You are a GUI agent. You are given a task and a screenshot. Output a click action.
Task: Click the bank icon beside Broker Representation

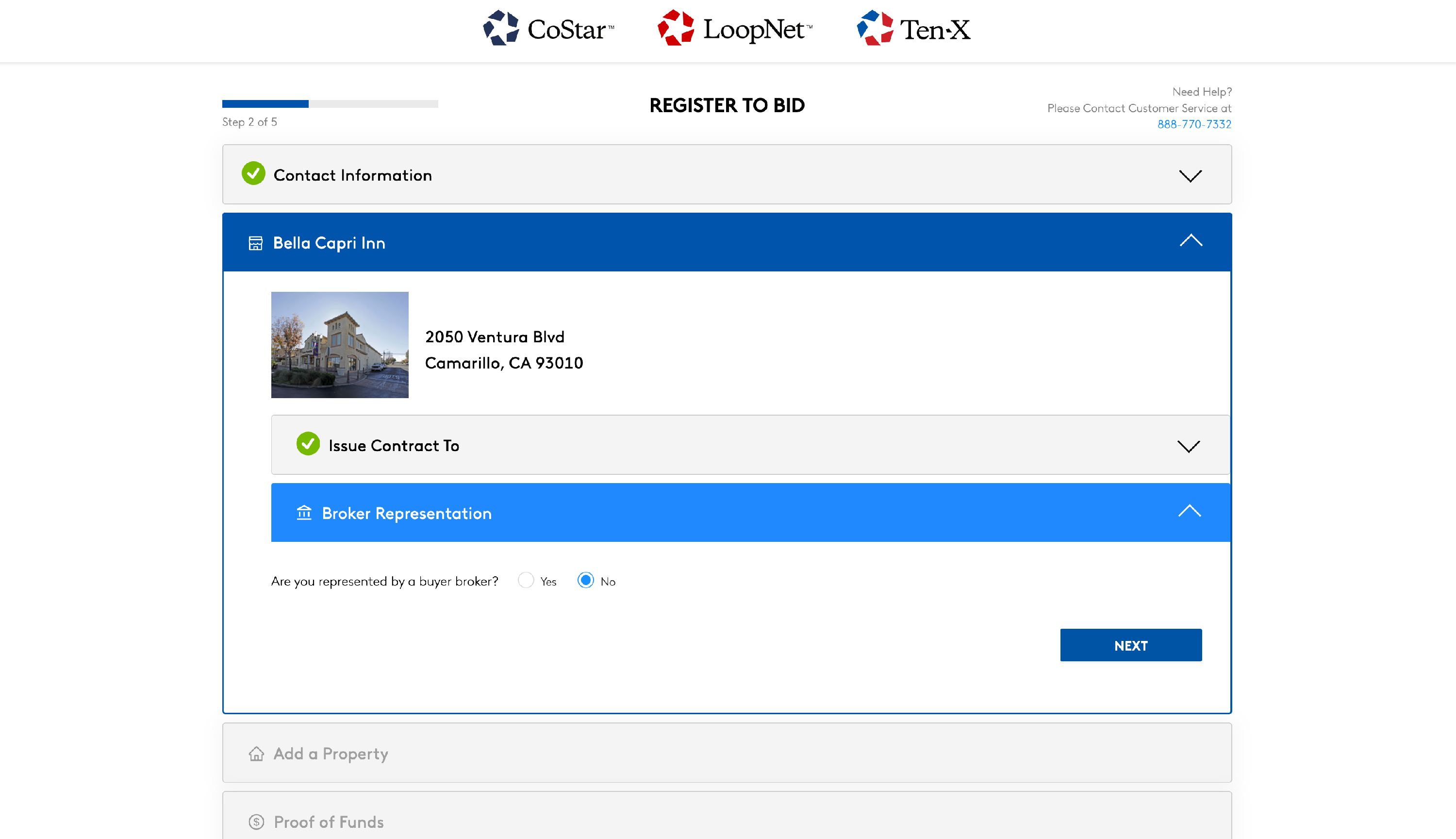[304, 512]
